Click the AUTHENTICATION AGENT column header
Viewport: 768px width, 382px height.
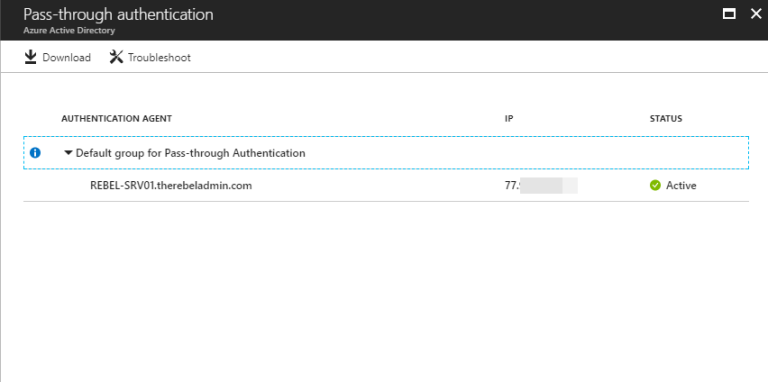117,119
